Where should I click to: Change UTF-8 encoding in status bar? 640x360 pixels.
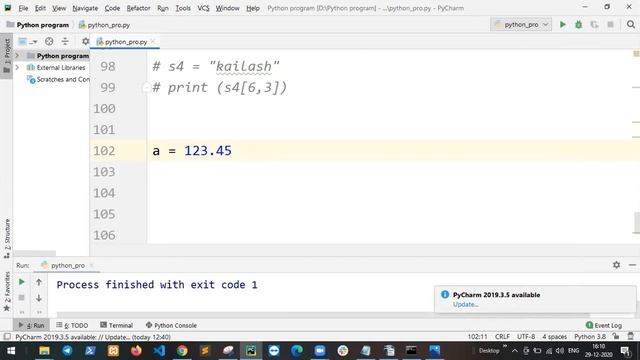click(x=526, y=337)
